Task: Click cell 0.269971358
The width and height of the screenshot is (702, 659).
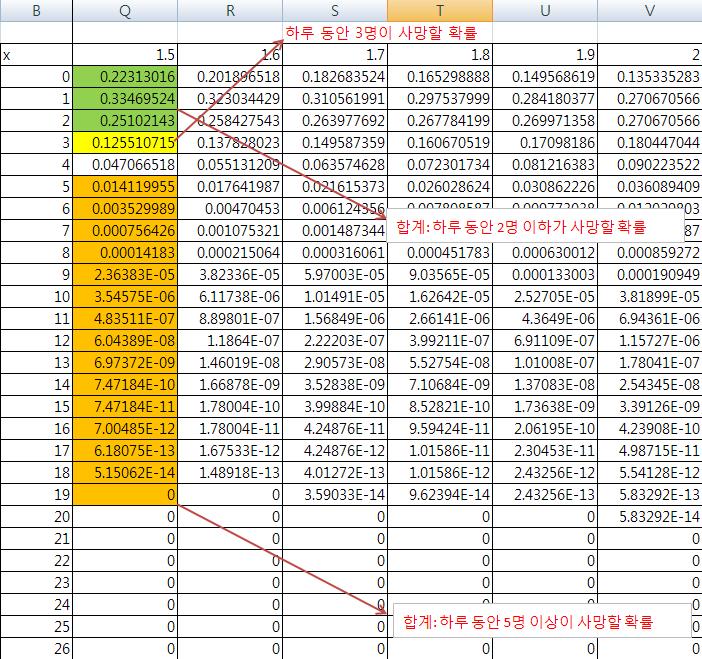Action: click(x=545, y=120)
